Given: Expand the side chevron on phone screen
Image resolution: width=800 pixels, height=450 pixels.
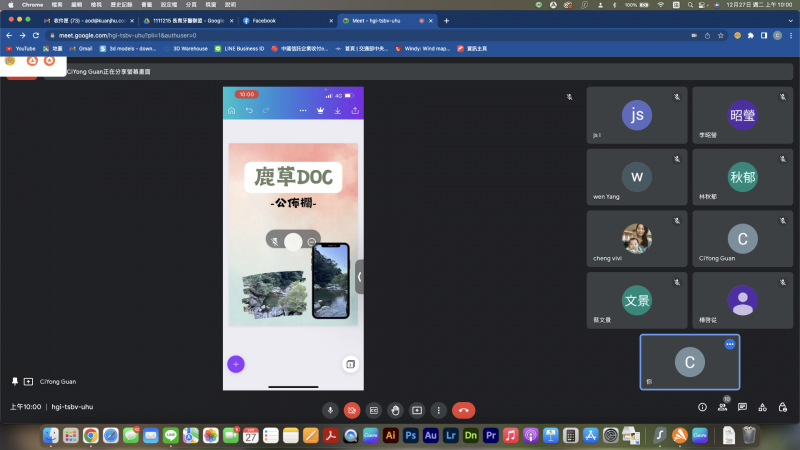Looking at the screenshot, I should [359, 277].
